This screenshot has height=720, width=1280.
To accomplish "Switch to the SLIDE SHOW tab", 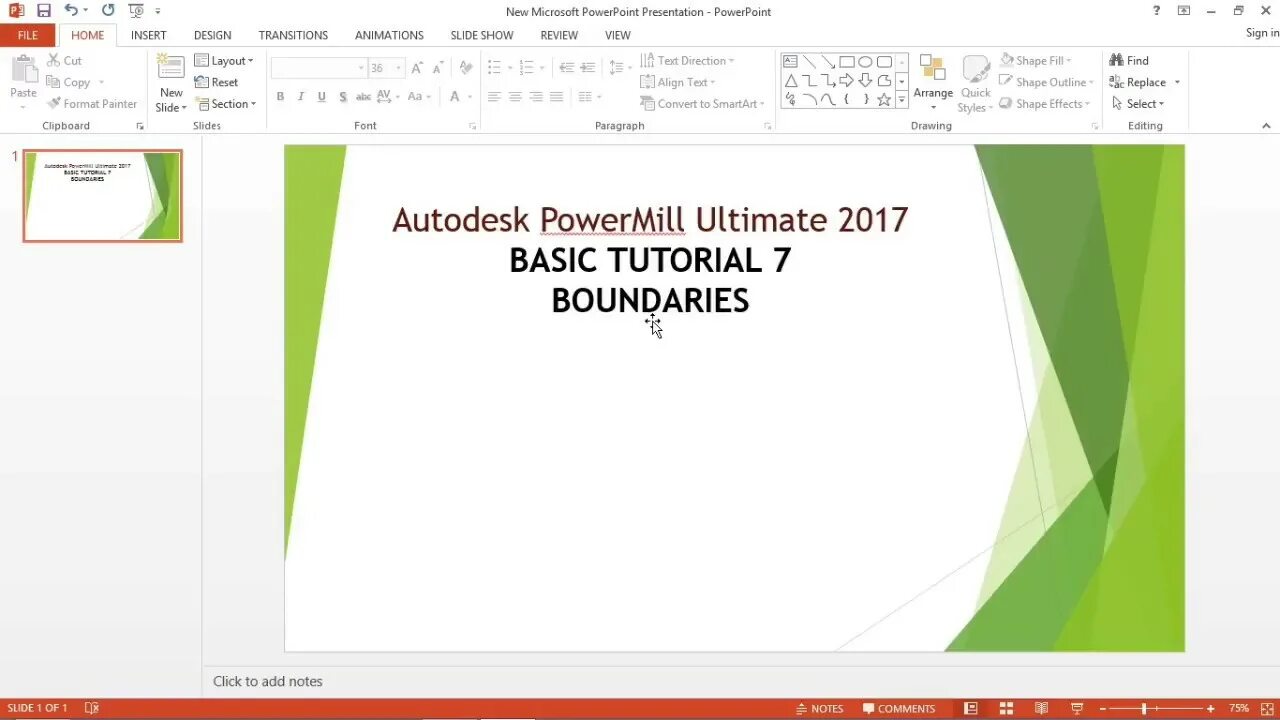I will 482,35.
